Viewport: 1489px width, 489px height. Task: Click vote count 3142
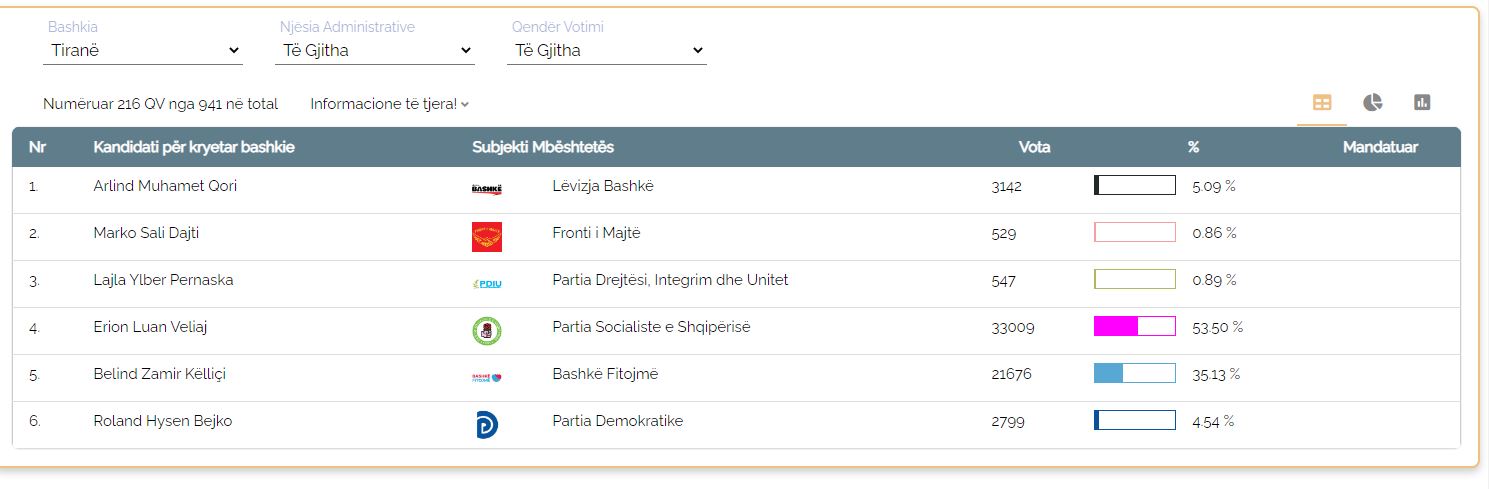tap(1007, 186)
